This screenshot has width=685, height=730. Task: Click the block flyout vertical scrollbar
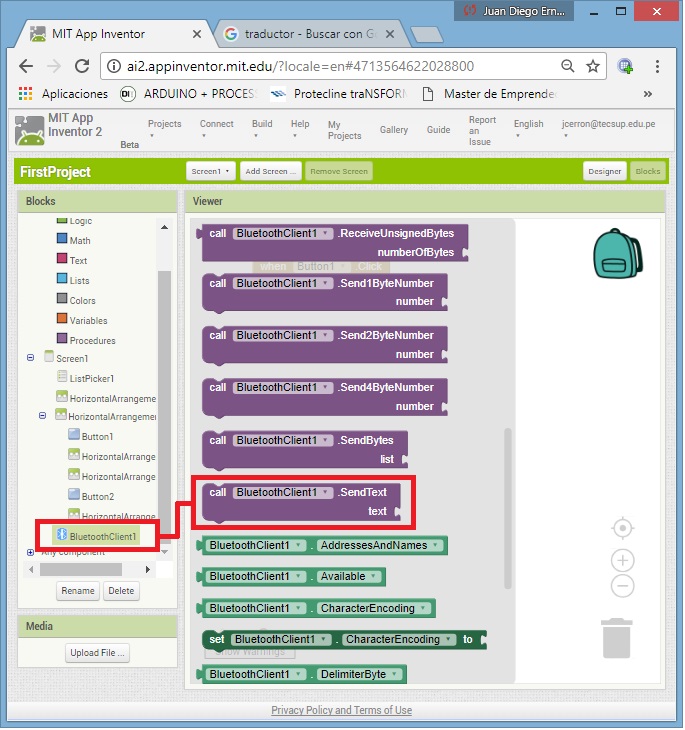[508, 508]
